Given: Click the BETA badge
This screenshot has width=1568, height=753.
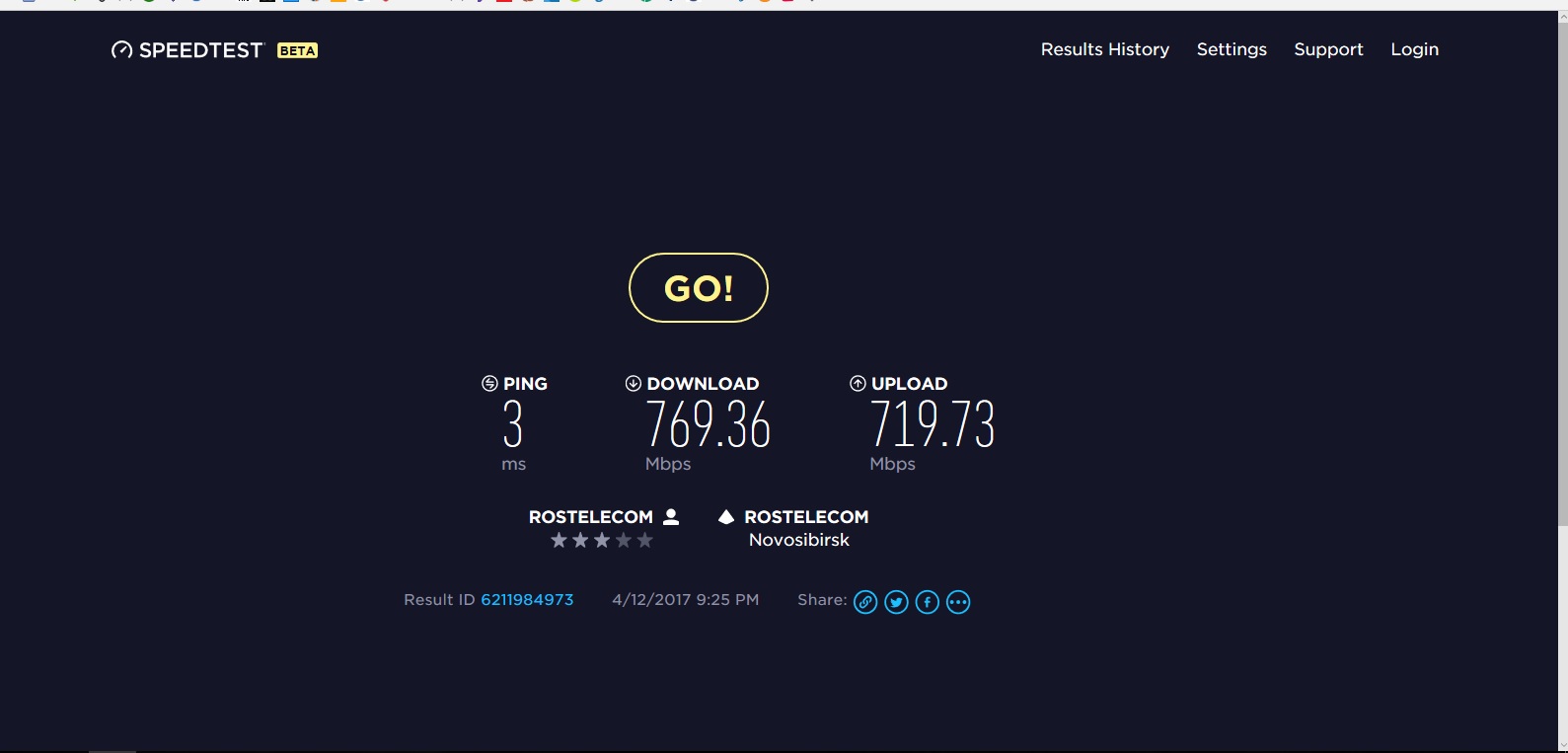Looking at the screenshot, I should (x=297, y=50).
